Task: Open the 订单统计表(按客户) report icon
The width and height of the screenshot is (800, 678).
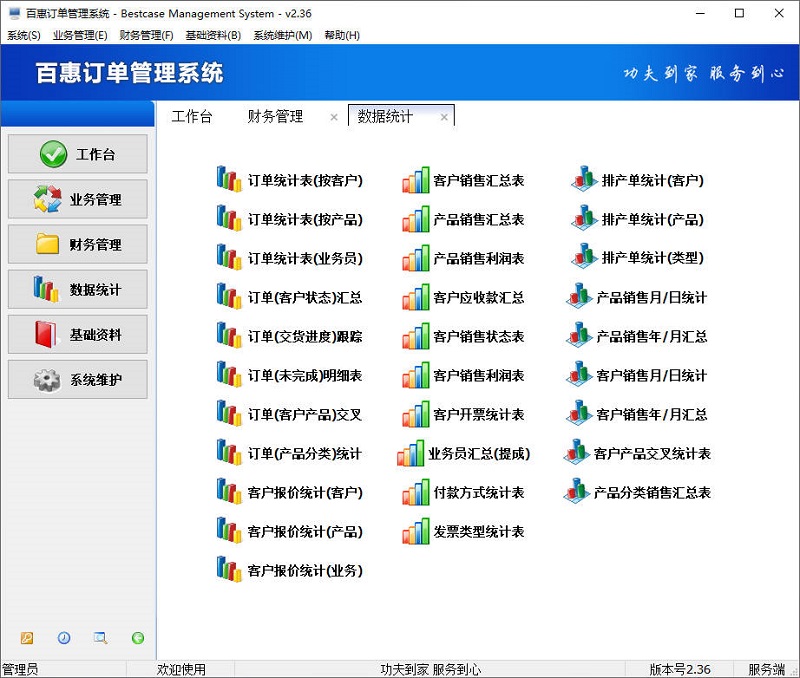Action: pos(229,180)
